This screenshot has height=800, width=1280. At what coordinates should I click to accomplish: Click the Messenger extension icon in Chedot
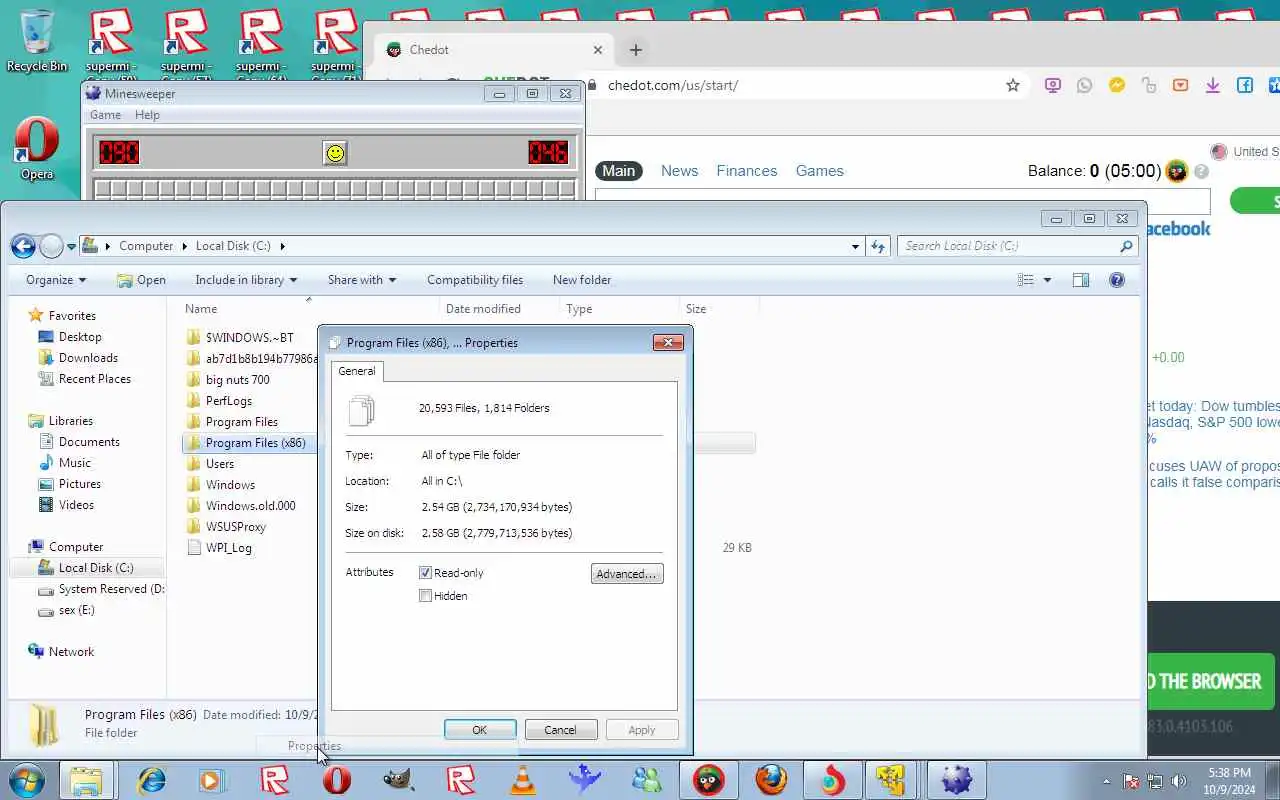[1117, 86]
